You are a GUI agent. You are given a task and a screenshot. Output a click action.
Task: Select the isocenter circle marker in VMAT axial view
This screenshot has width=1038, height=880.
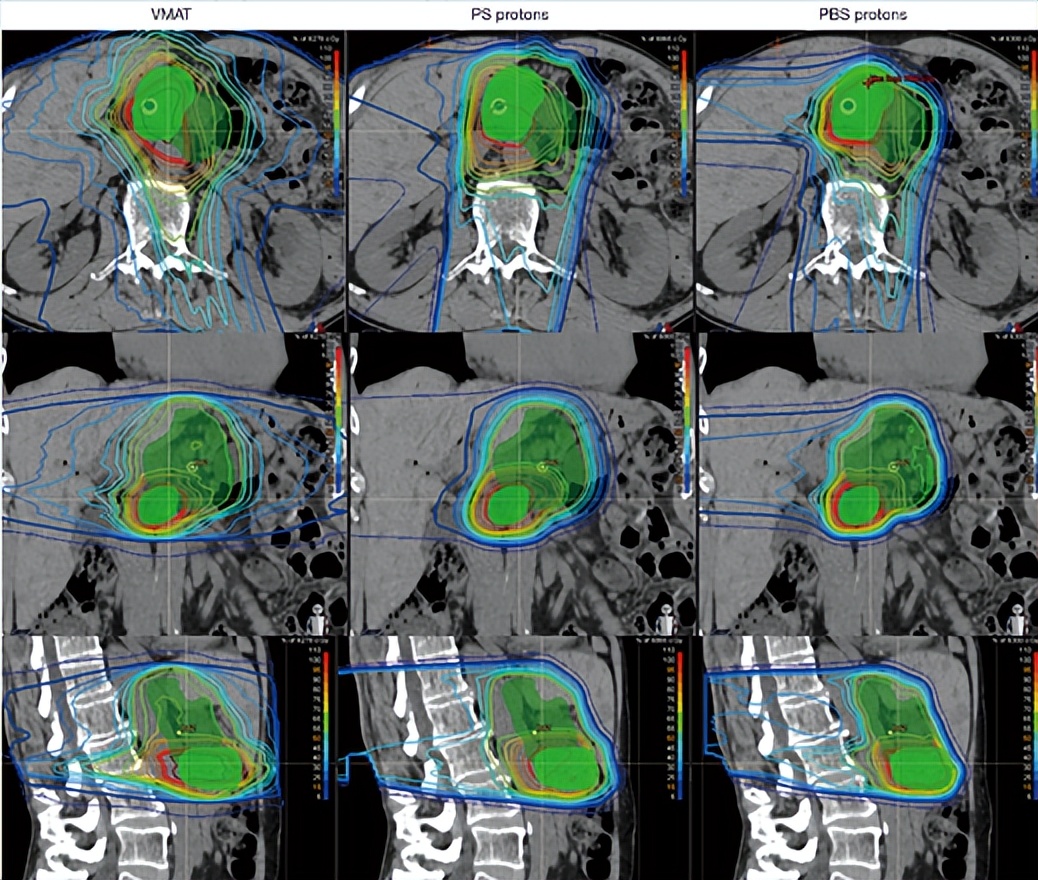pyautogui.click(x=150, y=104)
